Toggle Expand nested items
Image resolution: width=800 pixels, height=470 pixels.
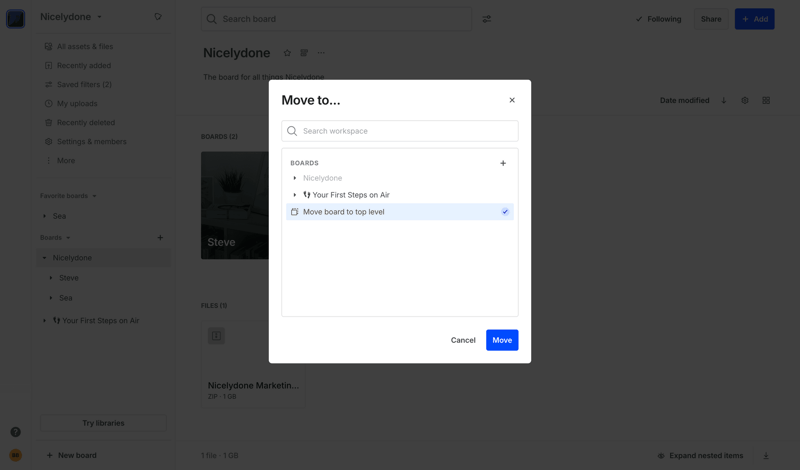[700, 456]
